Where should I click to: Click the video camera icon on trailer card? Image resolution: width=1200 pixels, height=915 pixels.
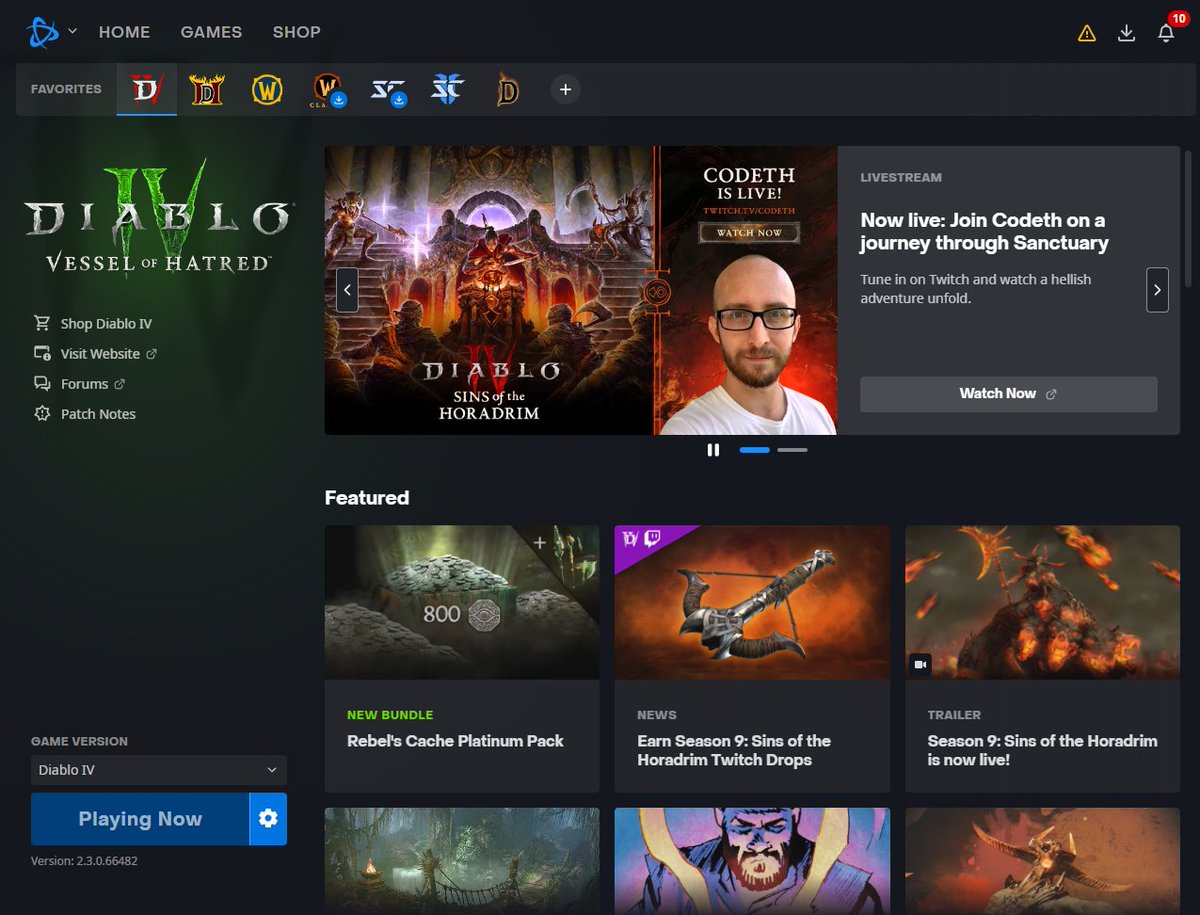(921, 664)
